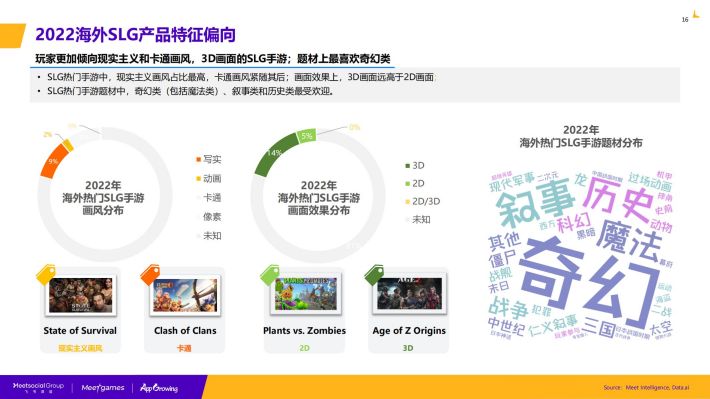The height and width of the screenshot is (399, 710).
Task: Click the dark green 3D legend swatch
Action: 408,166
